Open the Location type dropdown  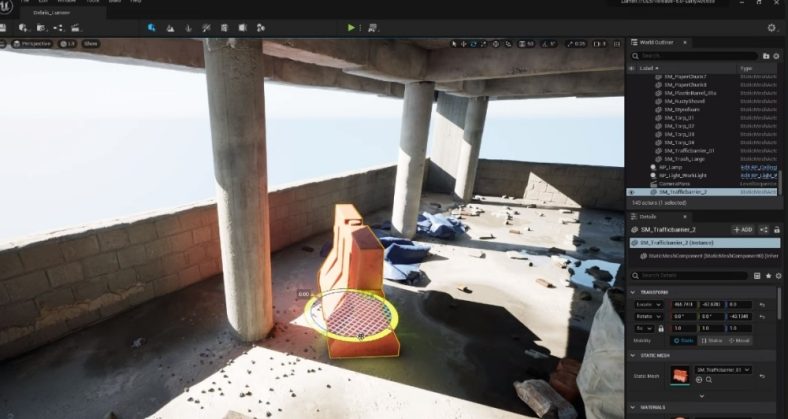click(x=649, y=304)
